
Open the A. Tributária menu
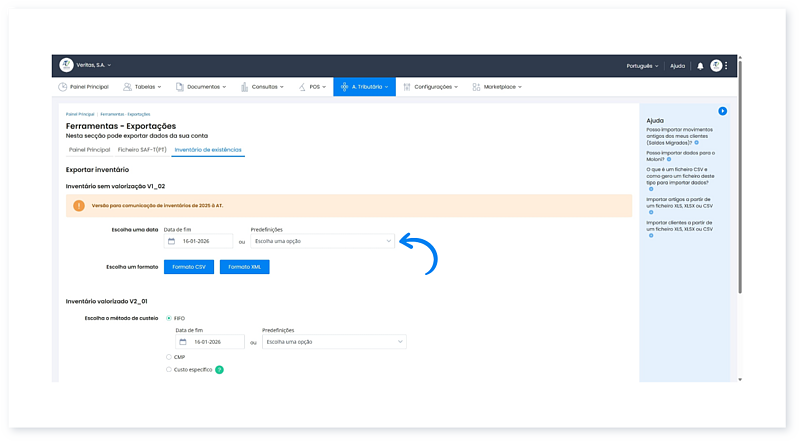365,87
